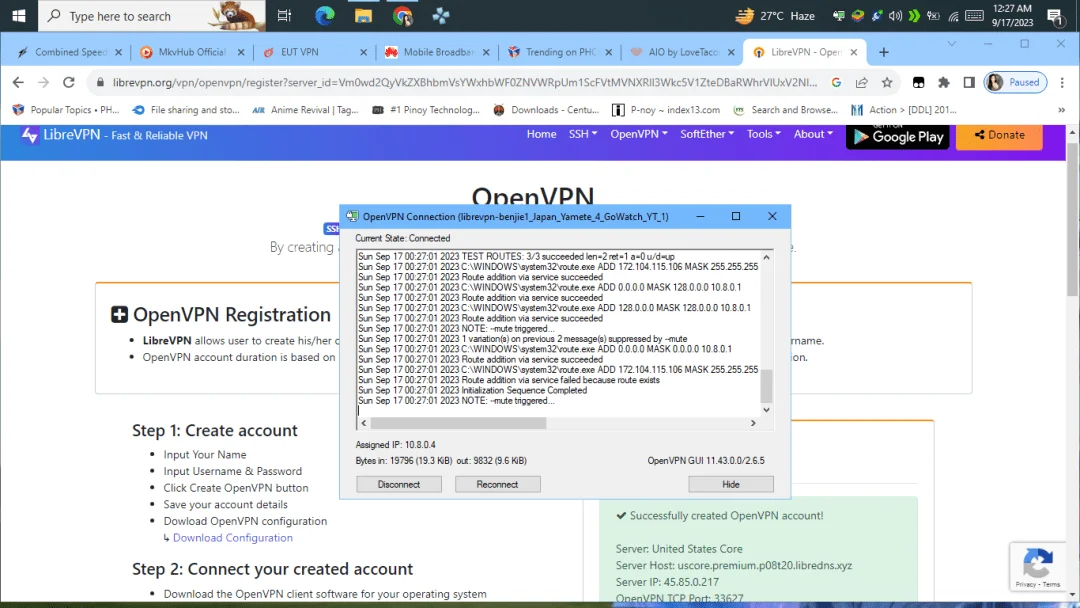
Task: Open the P-noy ~ index13.com bookmark
Action: coord(667,109)
